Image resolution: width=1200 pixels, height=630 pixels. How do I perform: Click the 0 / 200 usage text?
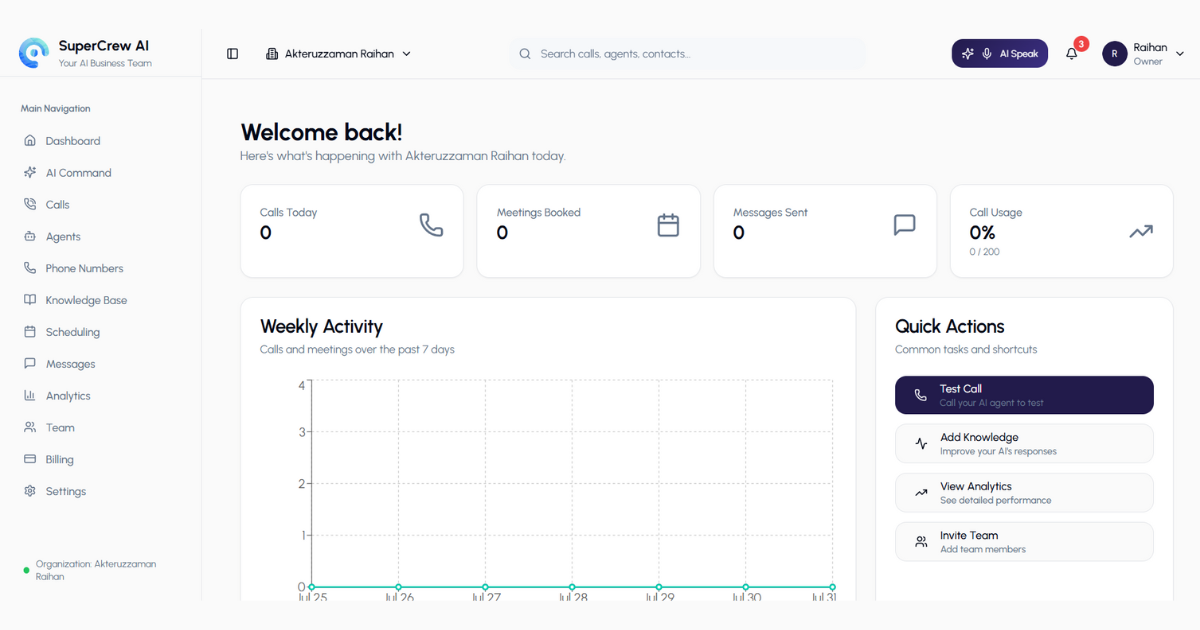(x=984, y=252)
